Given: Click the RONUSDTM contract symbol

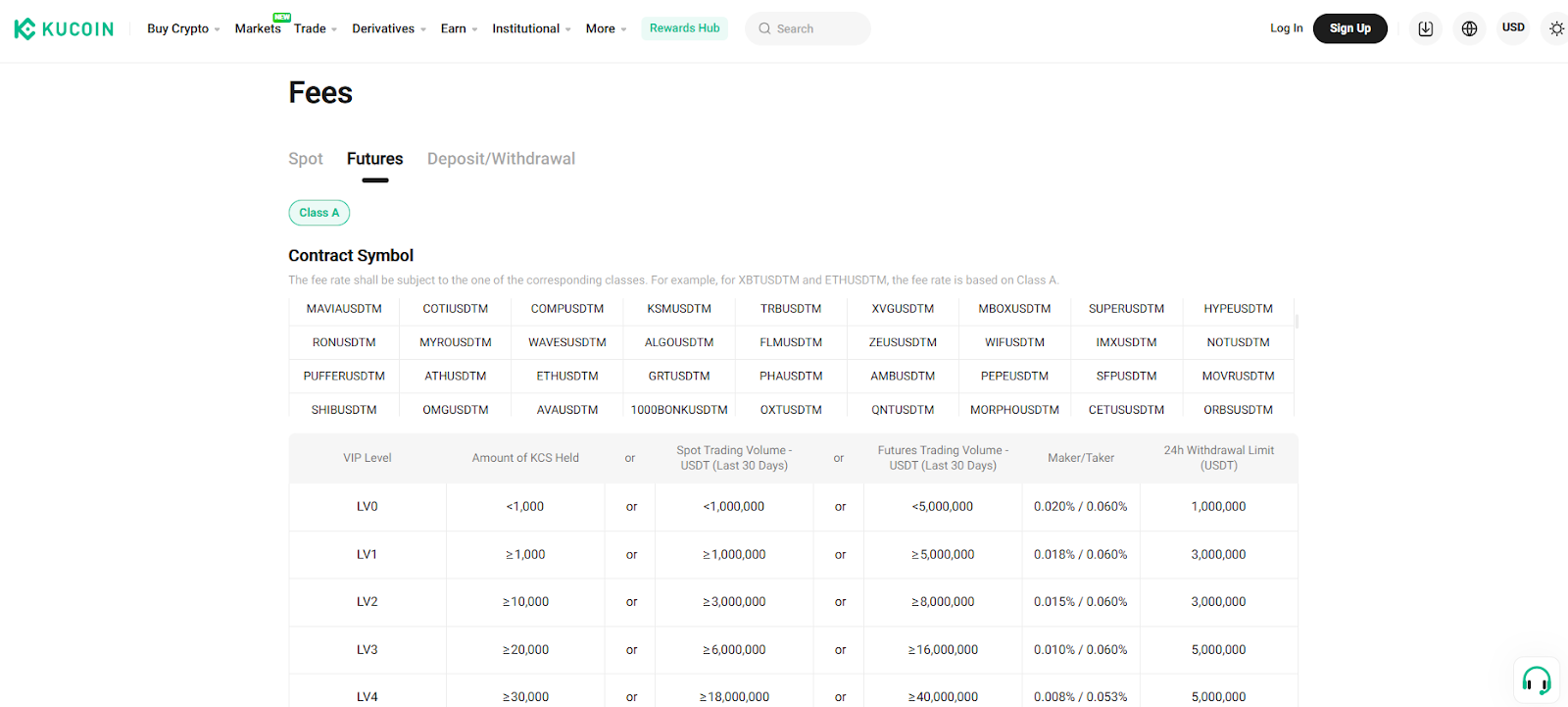Looking at the screenshot, I should point(344,342).
